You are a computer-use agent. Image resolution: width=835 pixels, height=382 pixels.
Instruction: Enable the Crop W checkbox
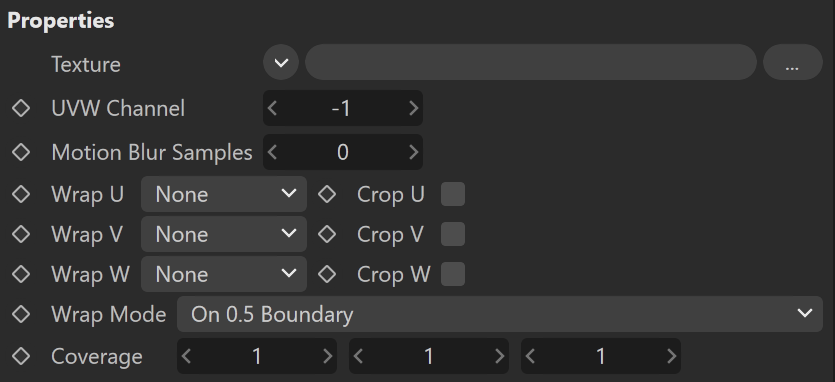click(453, 274)
